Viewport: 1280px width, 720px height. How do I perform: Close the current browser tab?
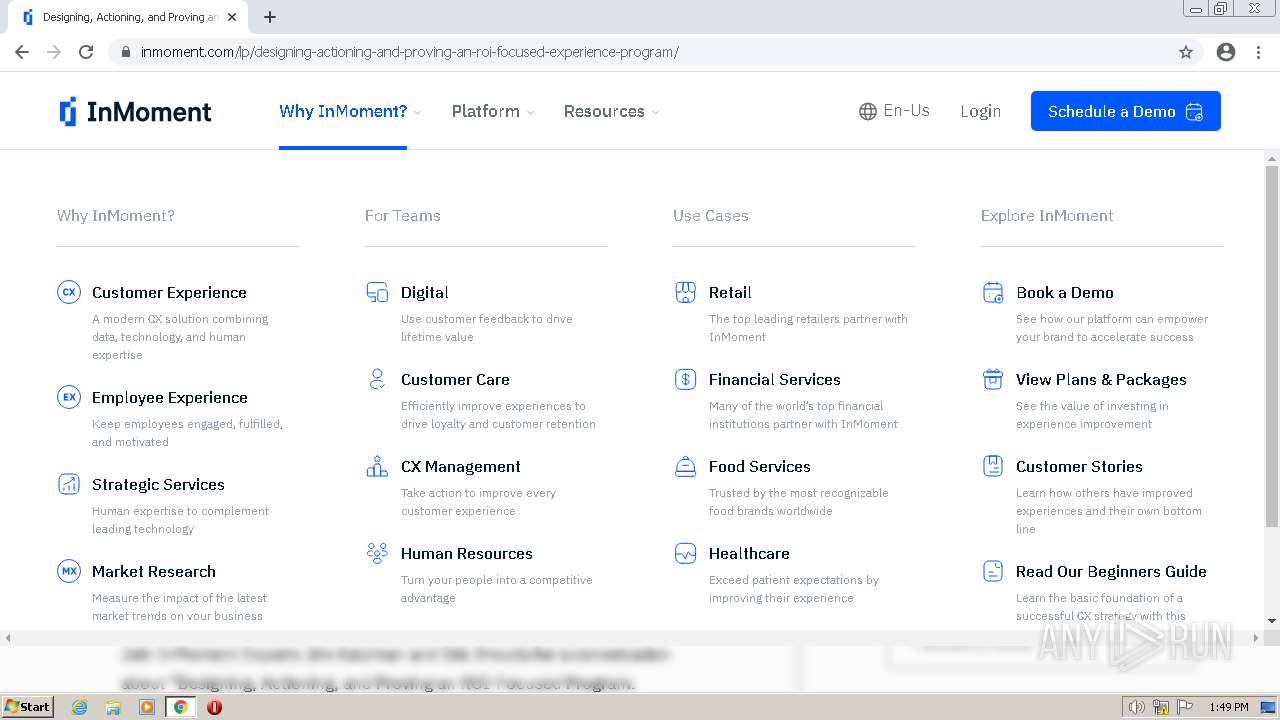pos(232,17)
